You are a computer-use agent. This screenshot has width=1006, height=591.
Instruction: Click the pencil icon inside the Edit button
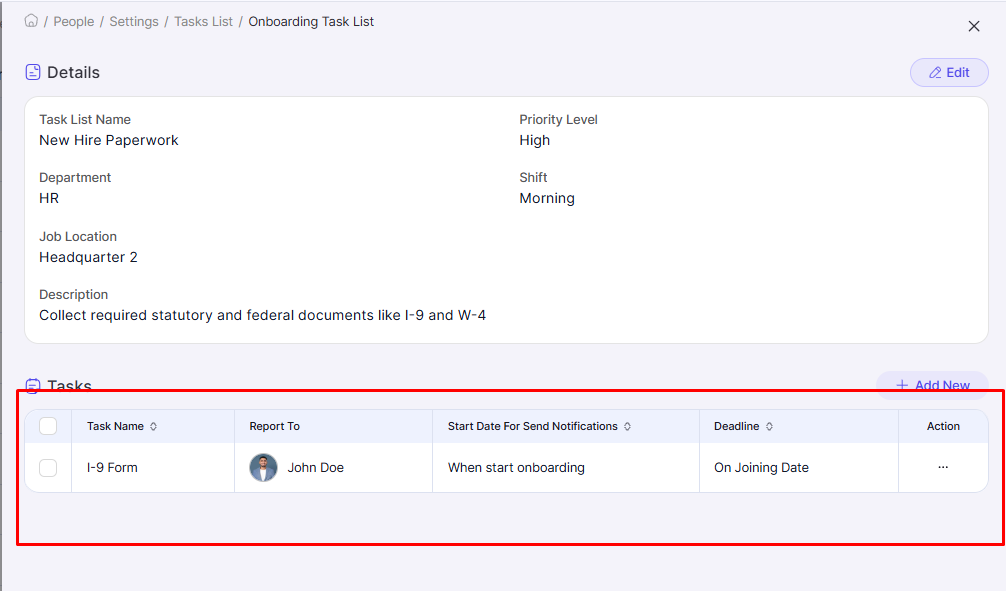pyautogui.click(x=936, y=72)
